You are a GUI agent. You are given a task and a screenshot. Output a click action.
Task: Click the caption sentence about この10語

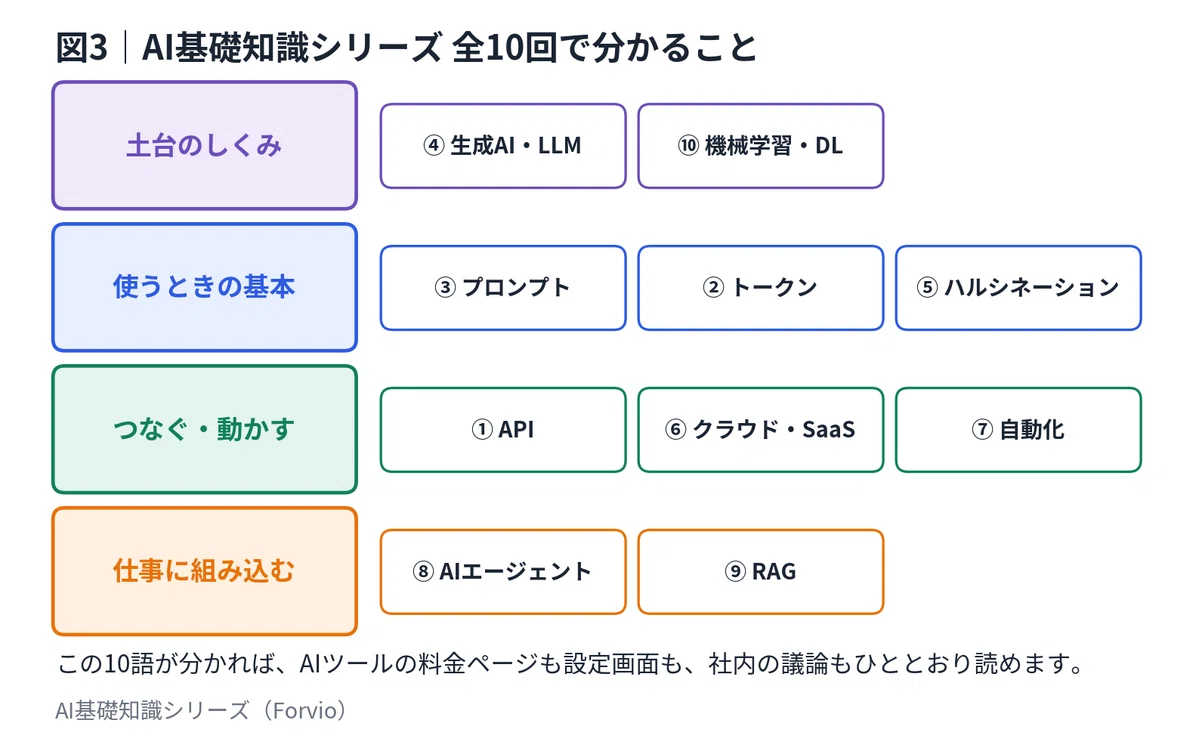click(x=570, y=665)
